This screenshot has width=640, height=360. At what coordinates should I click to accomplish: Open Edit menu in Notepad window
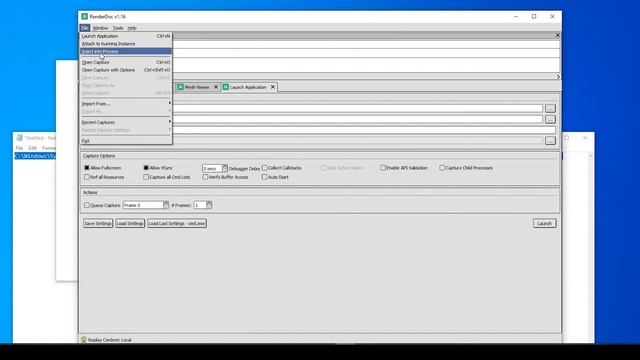click(x=33, y=148)
